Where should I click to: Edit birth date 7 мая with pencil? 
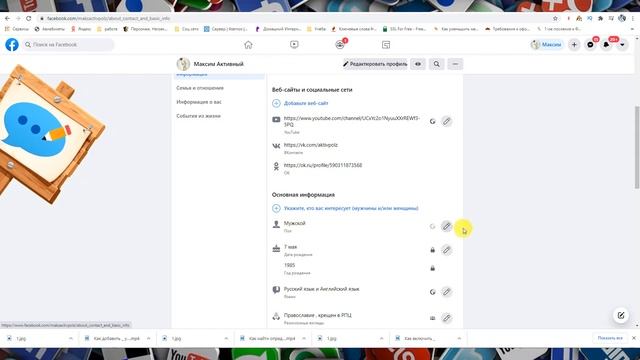tap(447, 250)
